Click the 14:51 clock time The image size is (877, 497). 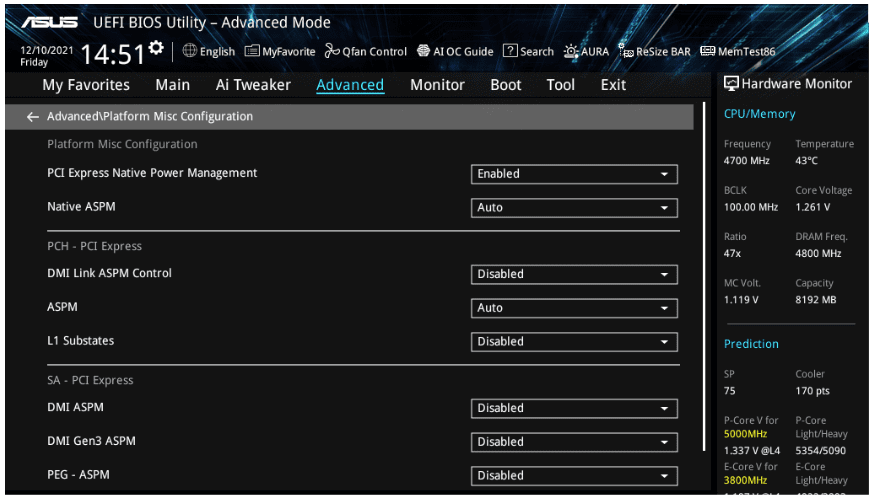coord(114,55)
